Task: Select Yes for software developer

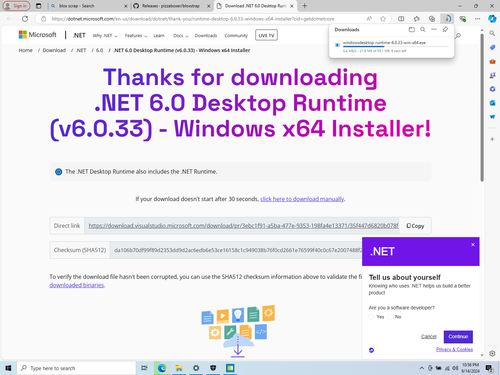Action: click(x=371, y=317)
